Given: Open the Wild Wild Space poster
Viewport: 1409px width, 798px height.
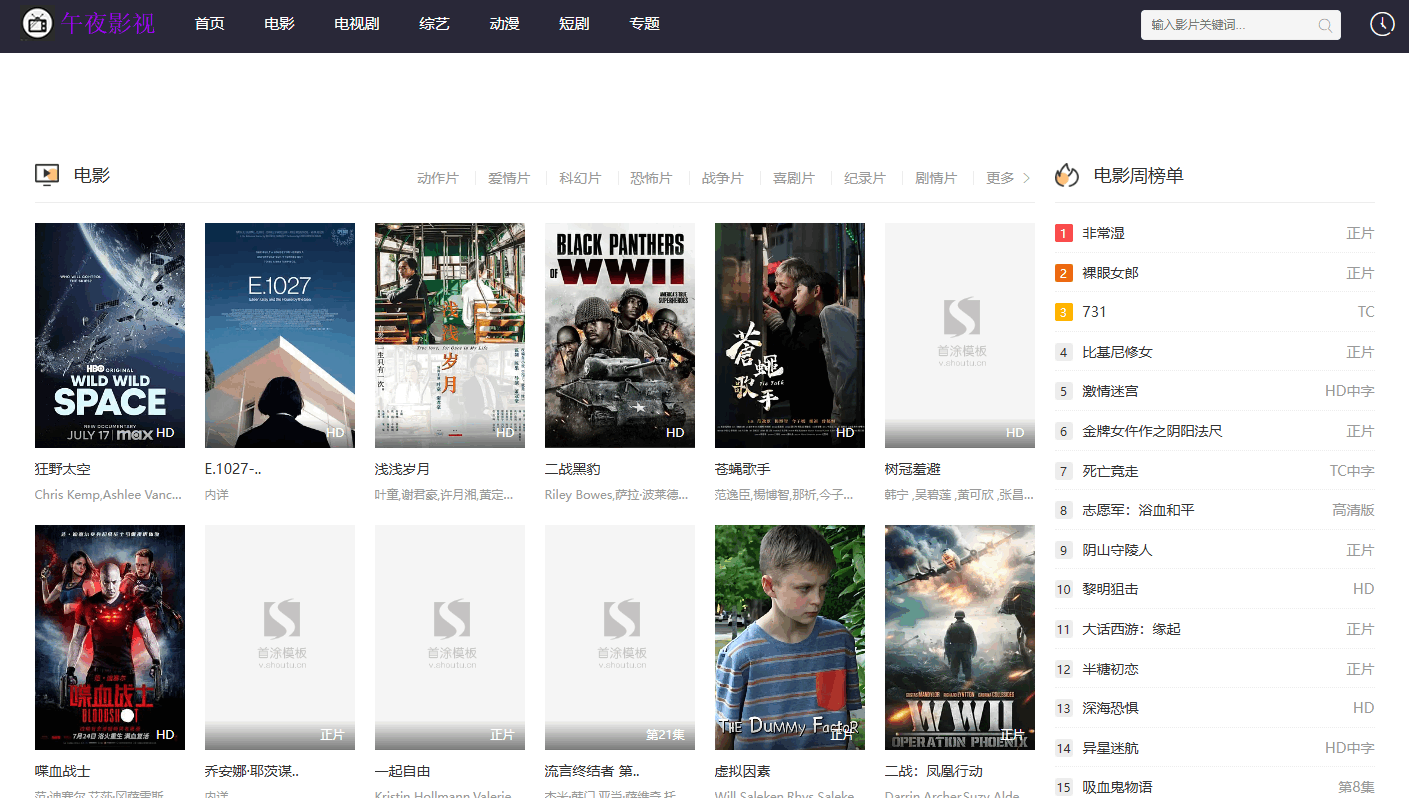Looking at the screenshot, I should coord(110,335).
